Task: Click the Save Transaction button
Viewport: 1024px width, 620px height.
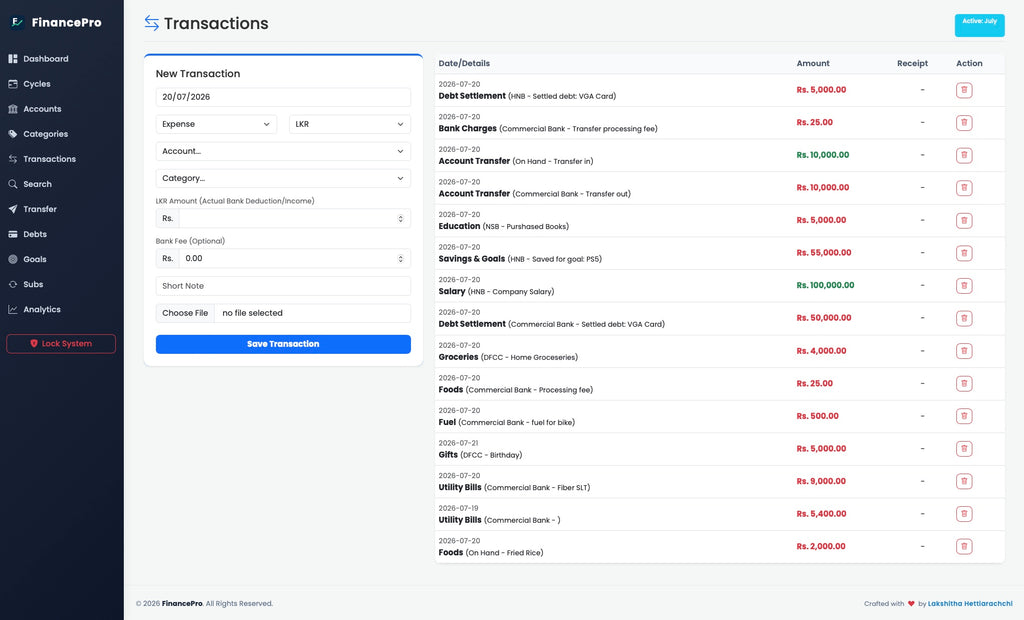Action: click(283, 344)
